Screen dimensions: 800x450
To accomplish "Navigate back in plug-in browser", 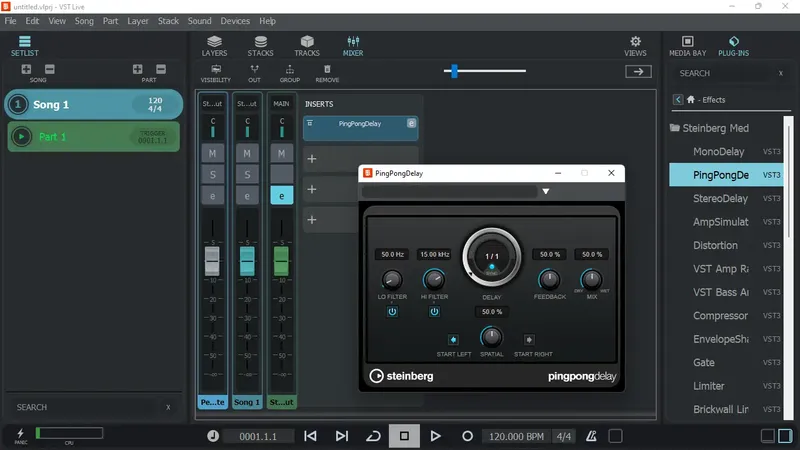I will [678, 99].
